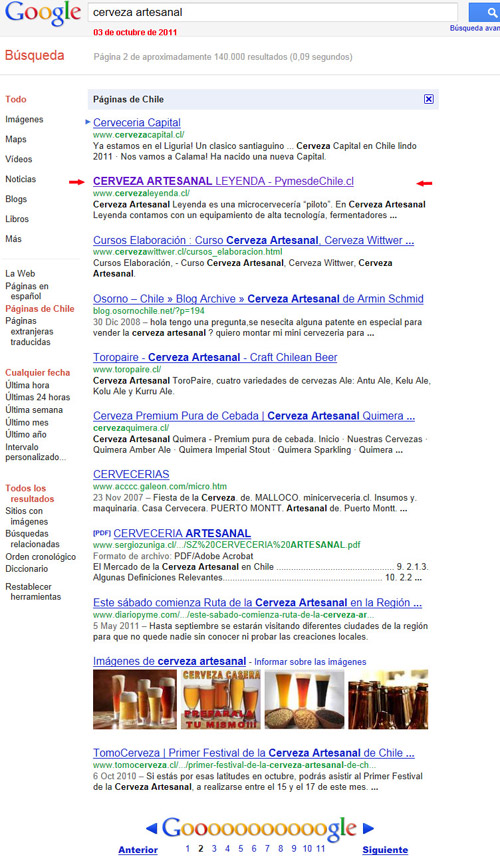Click inside the cerveza artesanal search field
The image size is (500, 861).
coord(273,12)
